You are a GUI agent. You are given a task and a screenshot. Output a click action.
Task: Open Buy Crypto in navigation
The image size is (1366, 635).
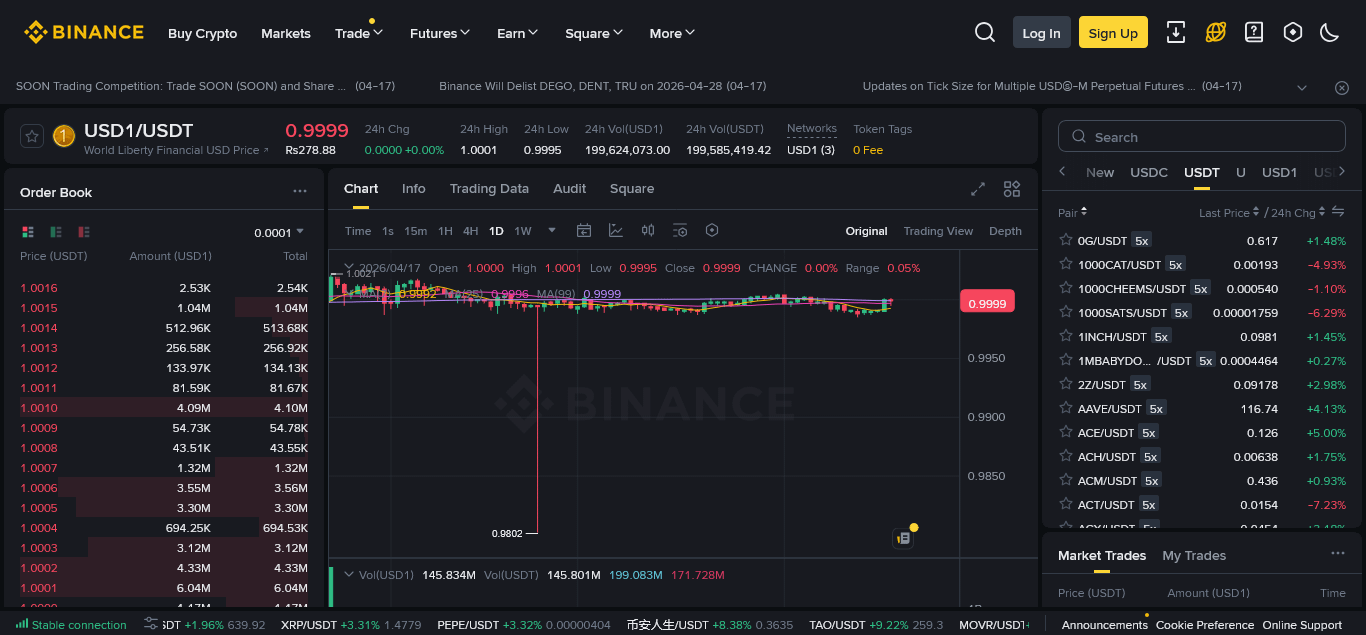pos(203,33)
